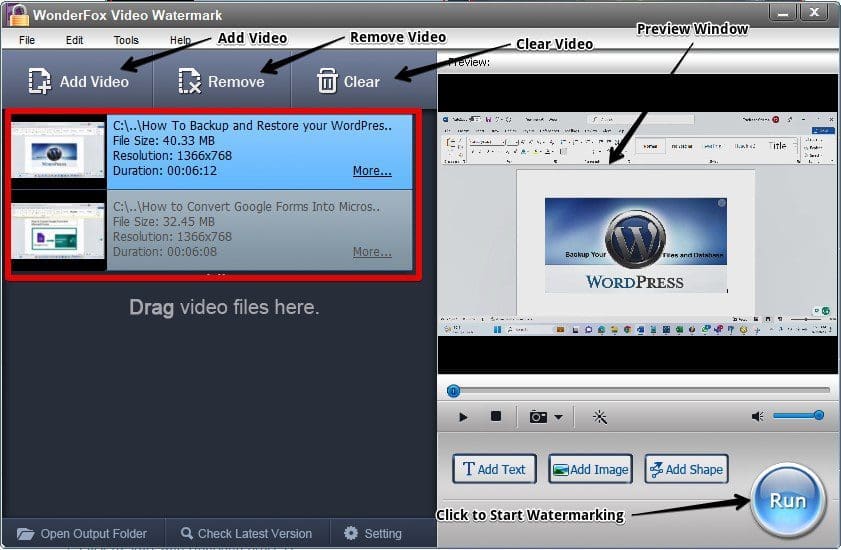This screenshot has width=841, height=550.
Task: Click the preview video frame
Action: pos(637,223)
